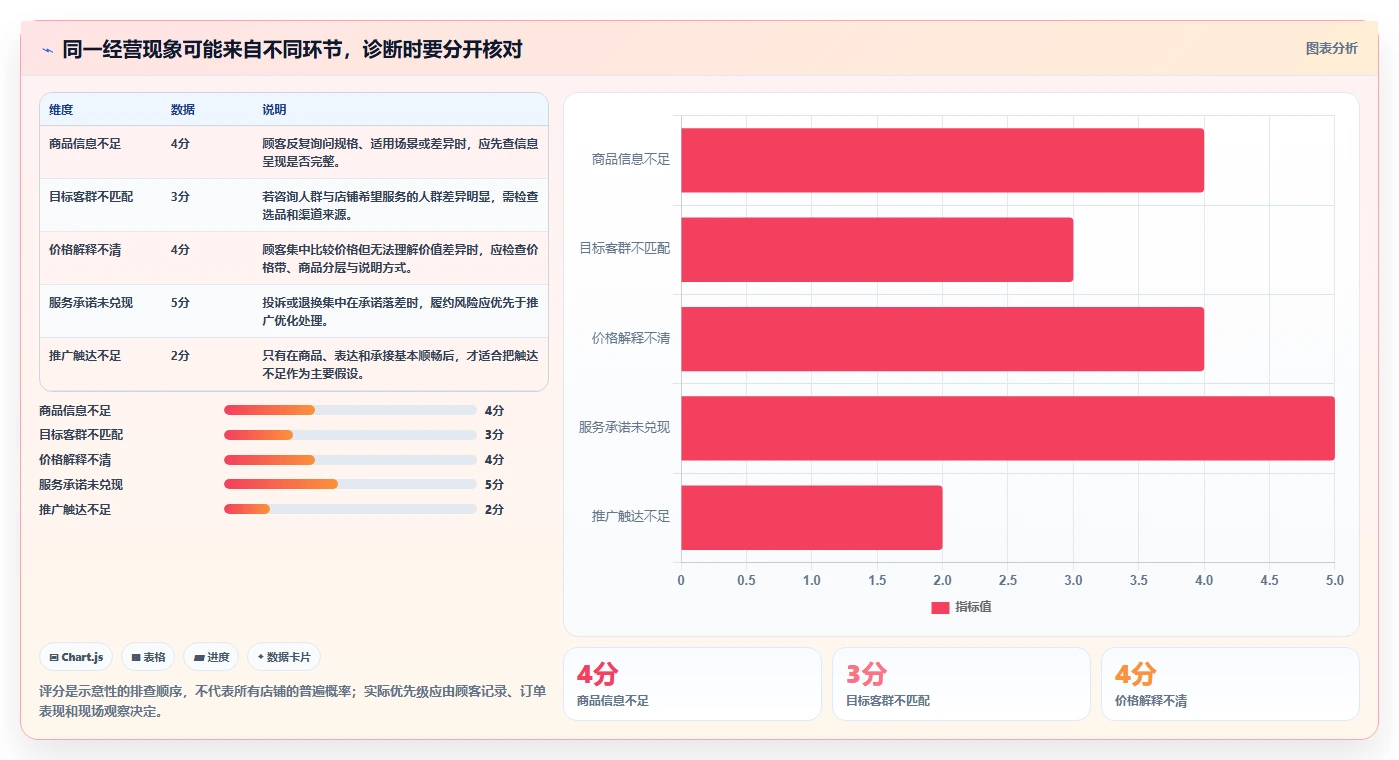Click the 商品信息不足 progress bar
The height and width of the screenshot is (760, 1399).
click(x=350, y=410)
